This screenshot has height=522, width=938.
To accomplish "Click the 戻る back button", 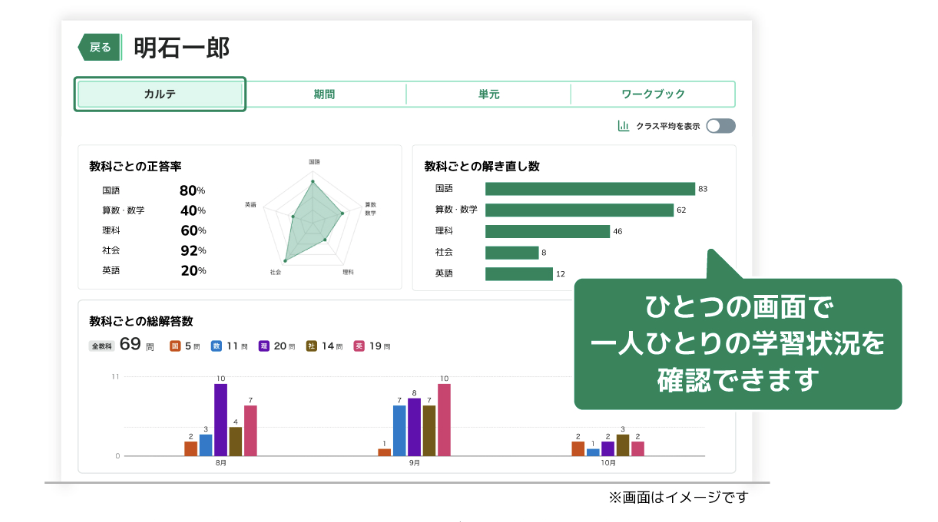I will [x=100, y=47].
